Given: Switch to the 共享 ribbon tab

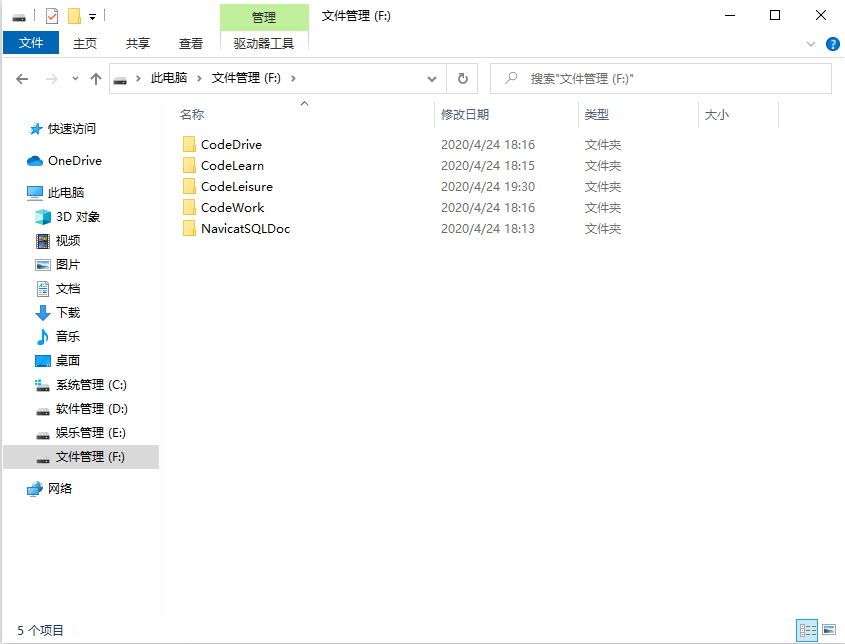Looking at the screenshot, I should [x=138, y=44].
